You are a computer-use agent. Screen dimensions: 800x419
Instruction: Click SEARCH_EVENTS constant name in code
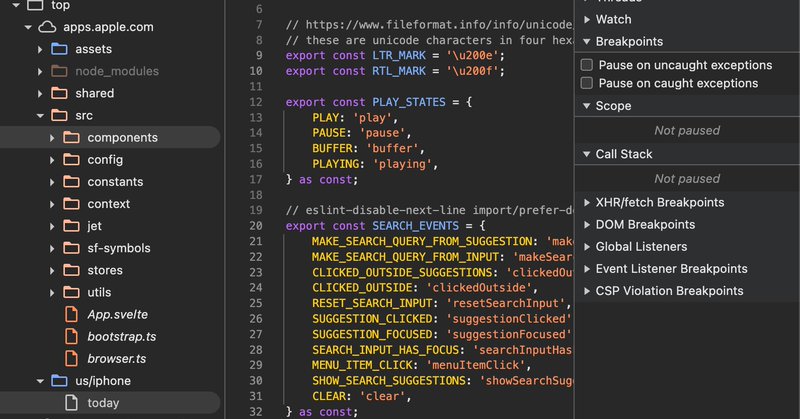pyautogui.click(x=415, y=226)
